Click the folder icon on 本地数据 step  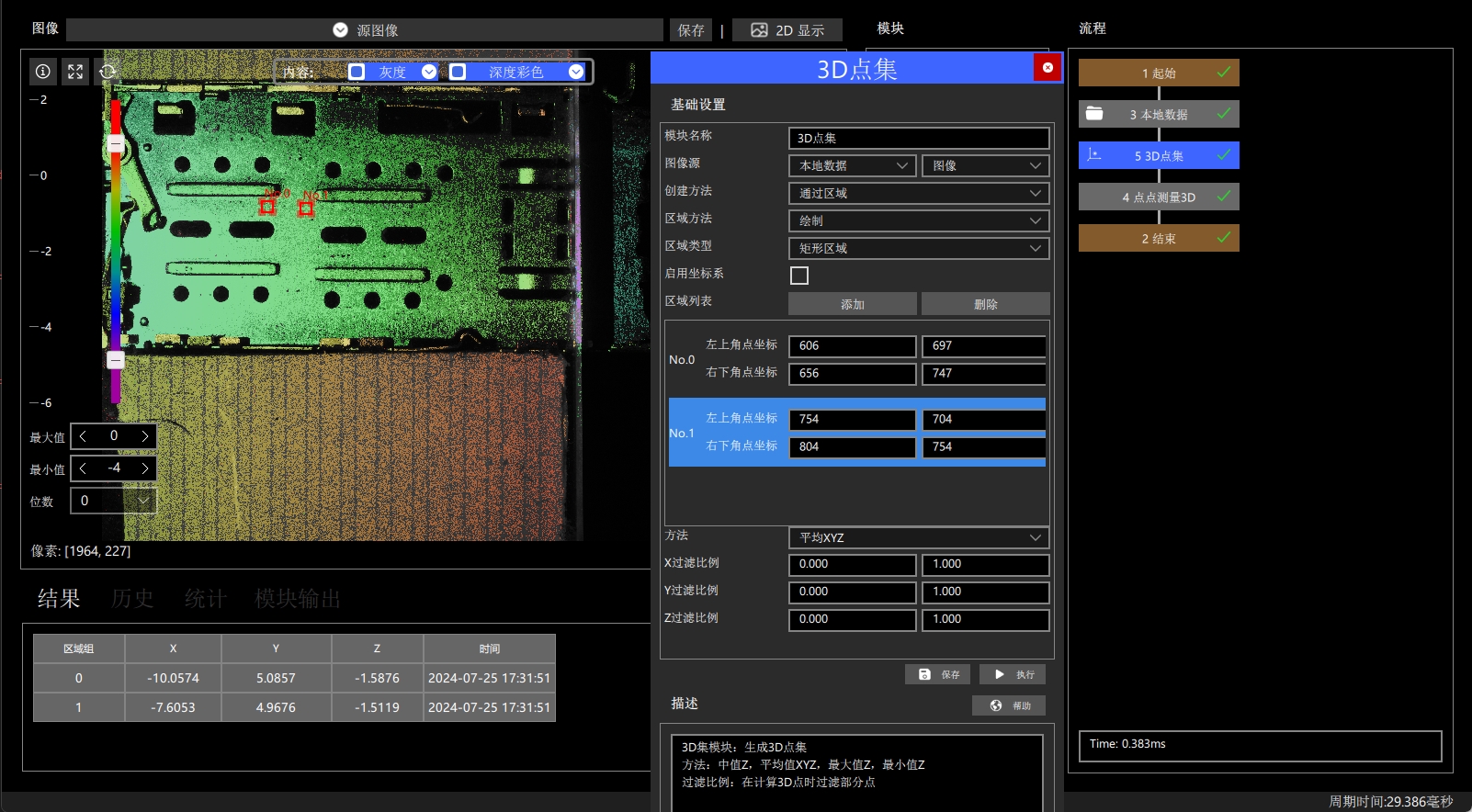point(1094,114)
